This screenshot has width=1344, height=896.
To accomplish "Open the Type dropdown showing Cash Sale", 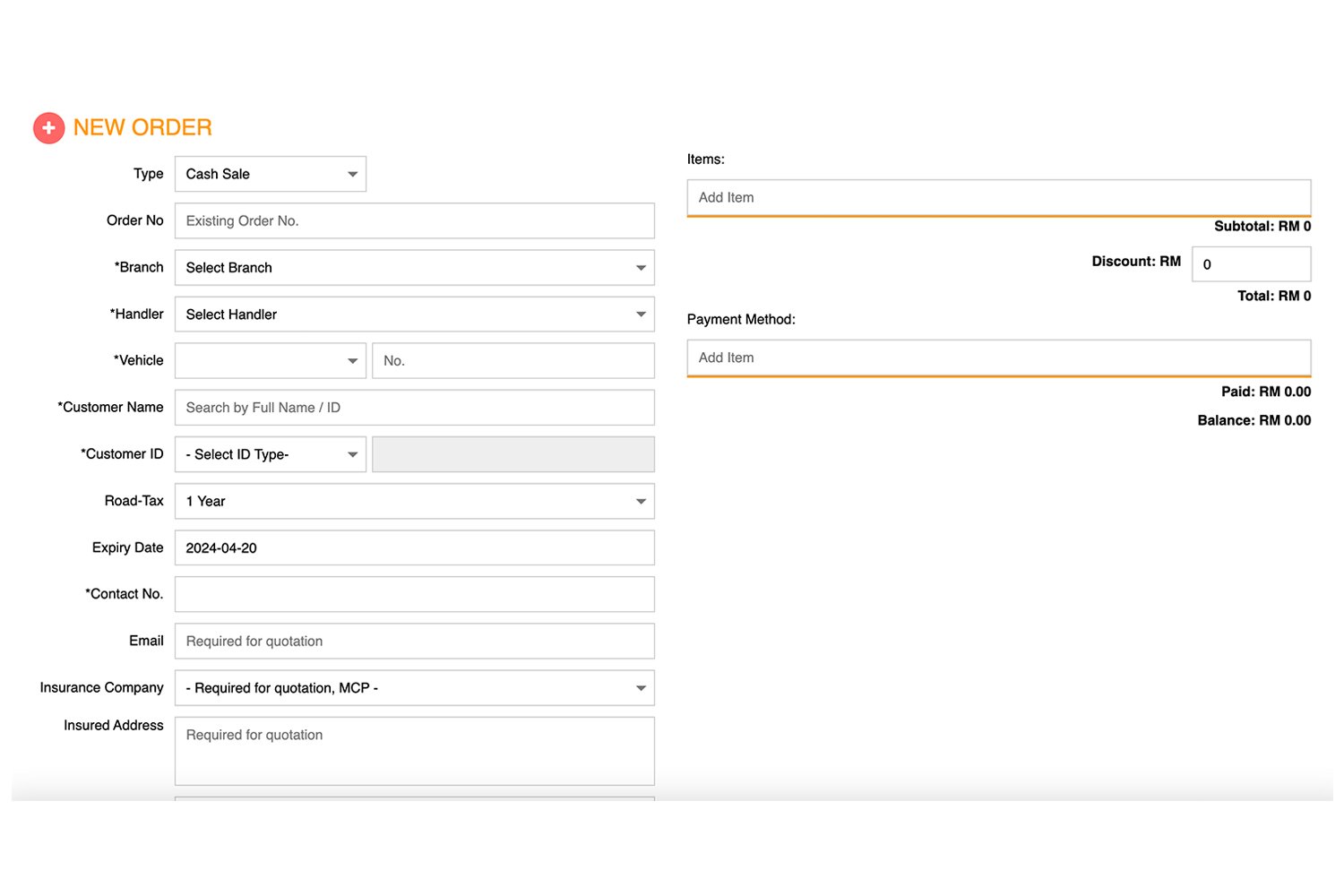I will tap(270, 174).
